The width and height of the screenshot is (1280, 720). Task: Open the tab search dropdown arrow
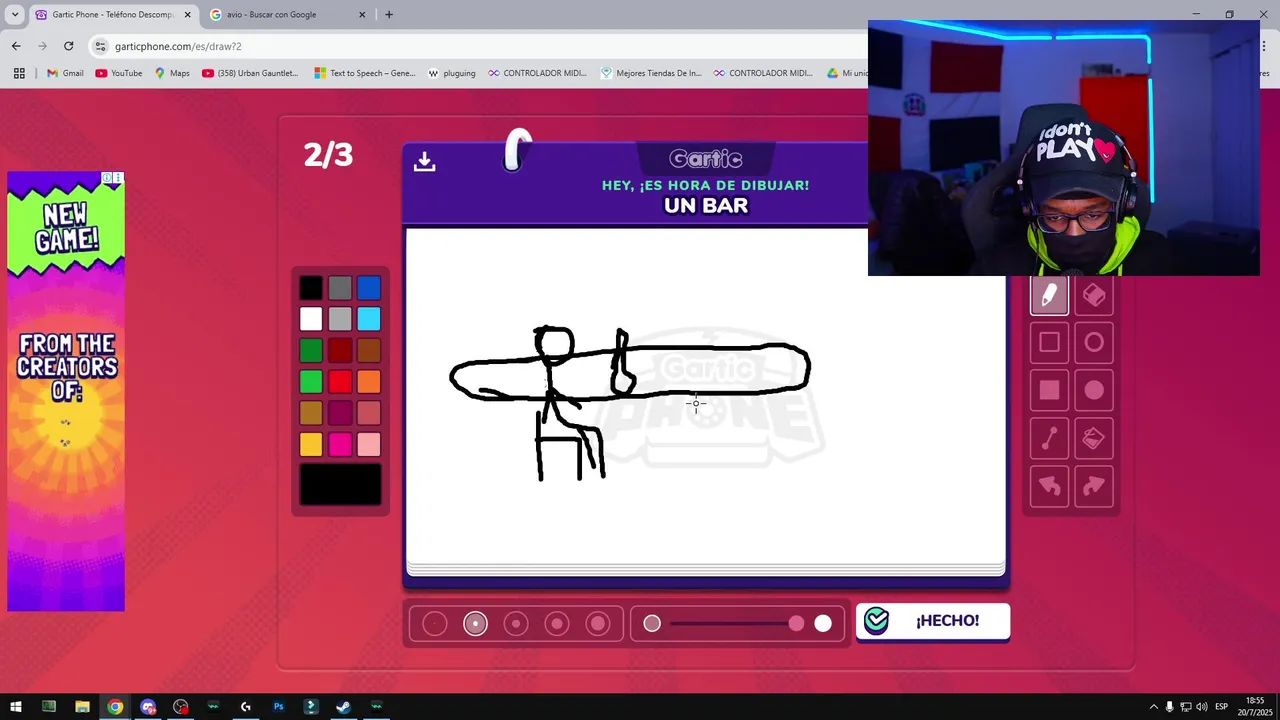click(x=15, y=15)
